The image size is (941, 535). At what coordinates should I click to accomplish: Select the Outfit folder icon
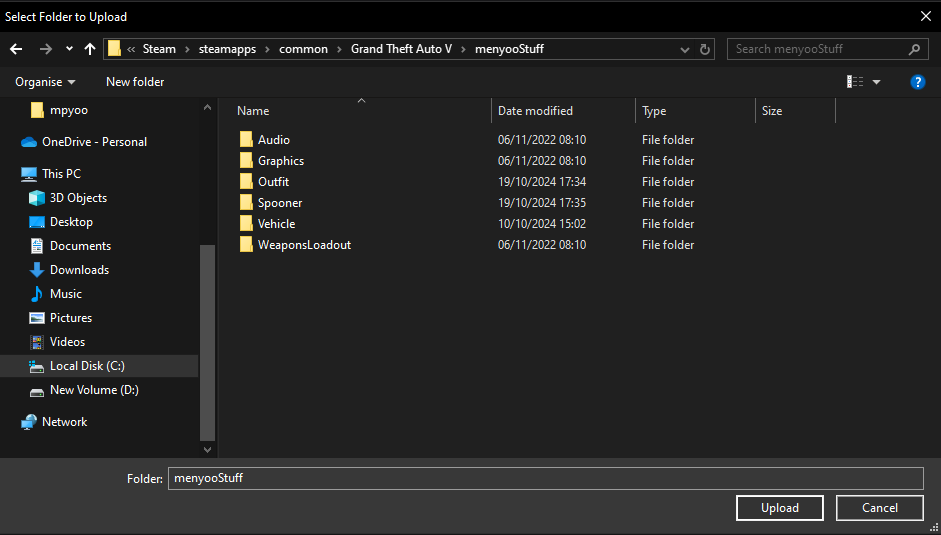click(x=246, y=182)
